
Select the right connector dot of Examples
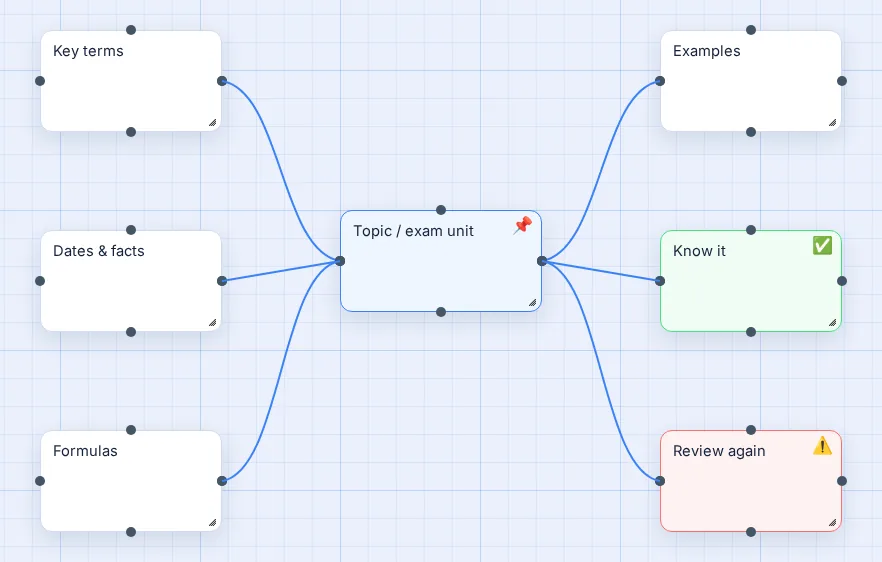pos(842,81)
